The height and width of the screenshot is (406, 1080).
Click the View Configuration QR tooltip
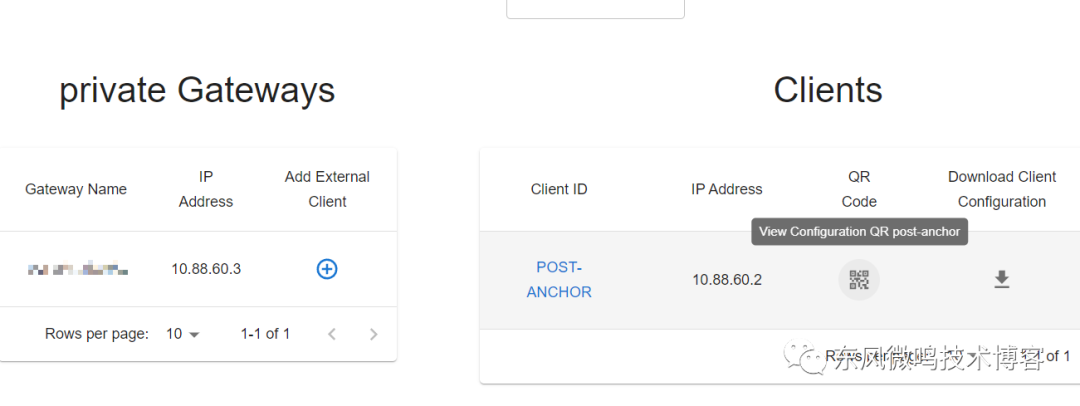click(859, 232)
